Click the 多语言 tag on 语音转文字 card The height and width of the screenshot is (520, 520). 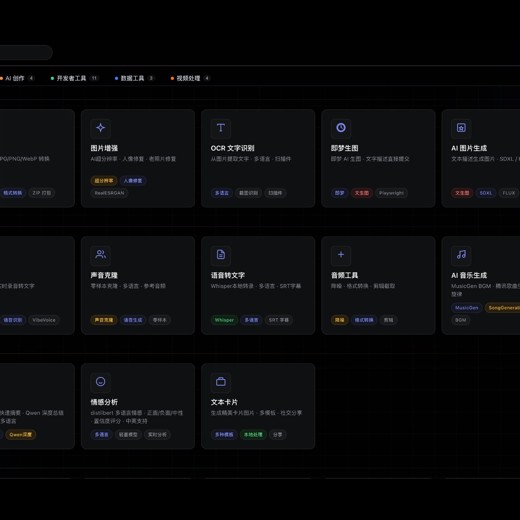[x=251, y=320]
